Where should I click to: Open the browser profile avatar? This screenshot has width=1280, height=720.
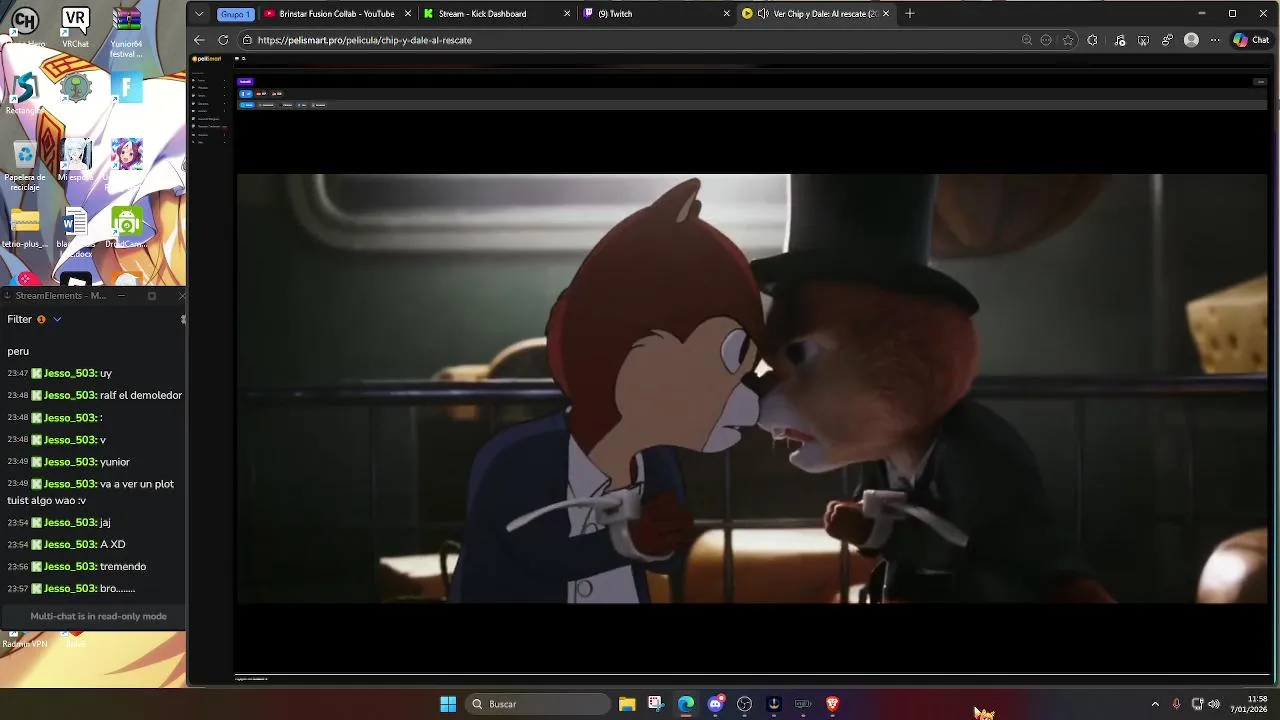[x=1191, y=40]
